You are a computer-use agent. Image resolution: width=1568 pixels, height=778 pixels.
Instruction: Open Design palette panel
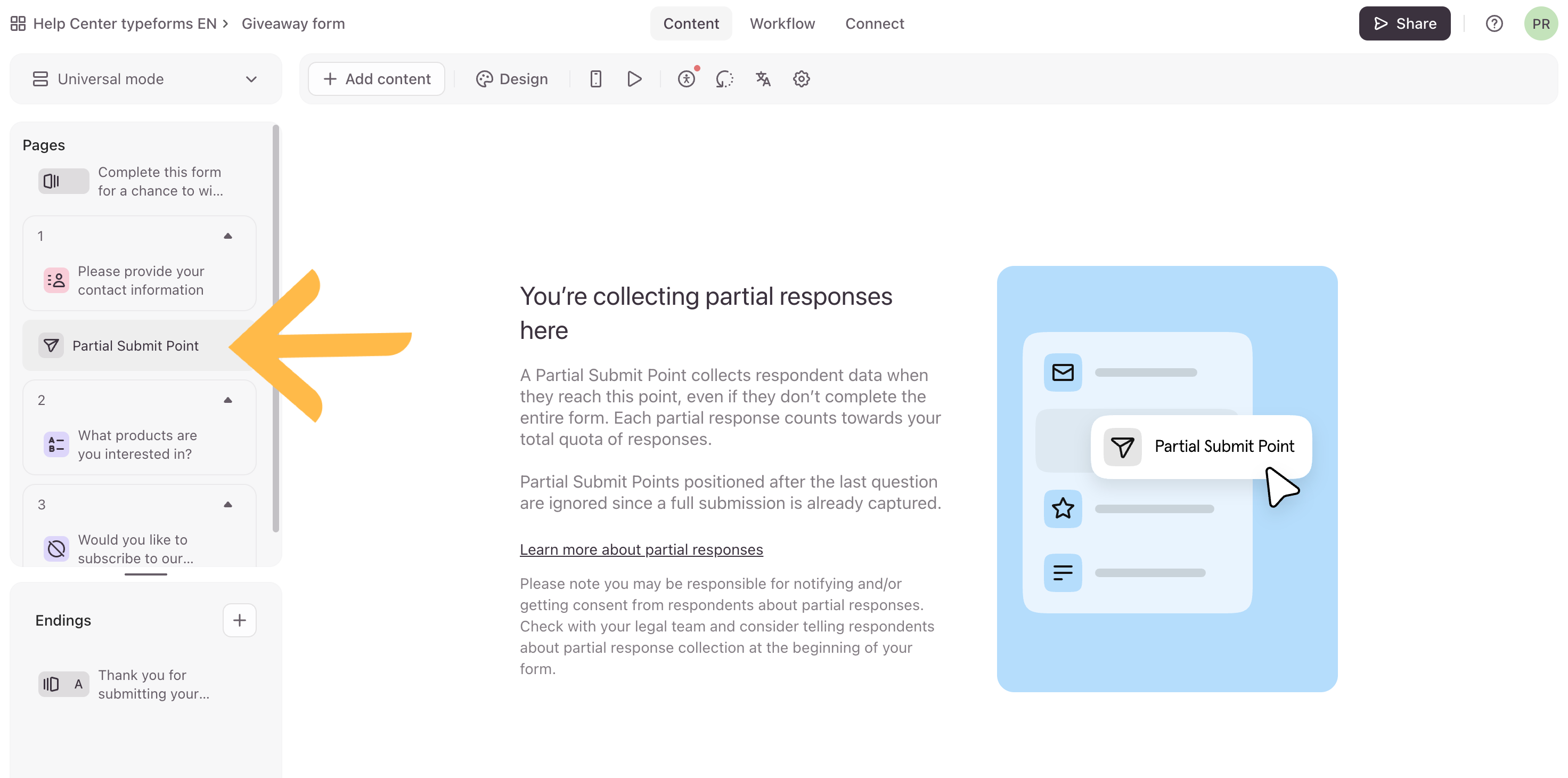click(x=511, y=79)
